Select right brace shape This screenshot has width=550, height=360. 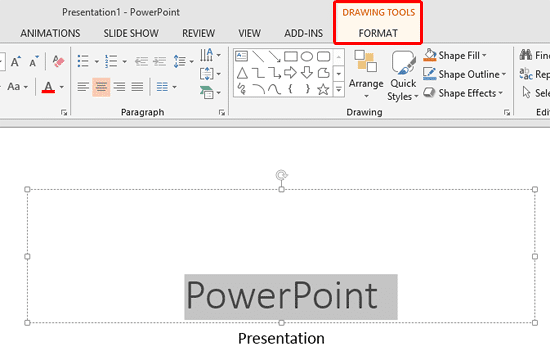307,89
